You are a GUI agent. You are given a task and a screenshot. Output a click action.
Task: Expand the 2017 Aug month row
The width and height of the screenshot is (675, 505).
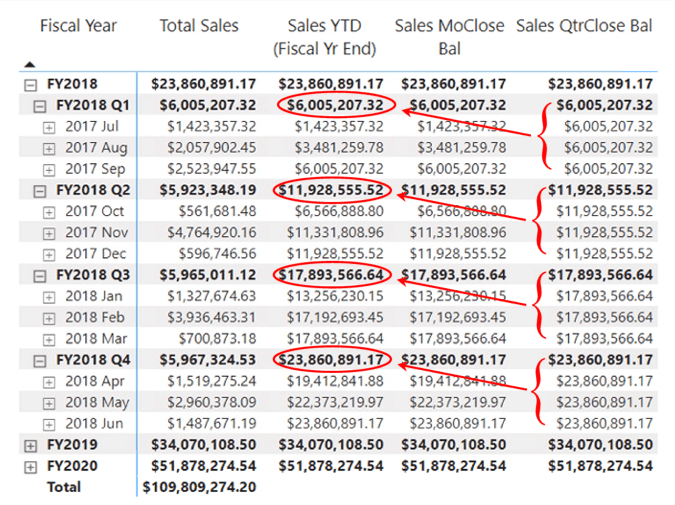point(50,147)
